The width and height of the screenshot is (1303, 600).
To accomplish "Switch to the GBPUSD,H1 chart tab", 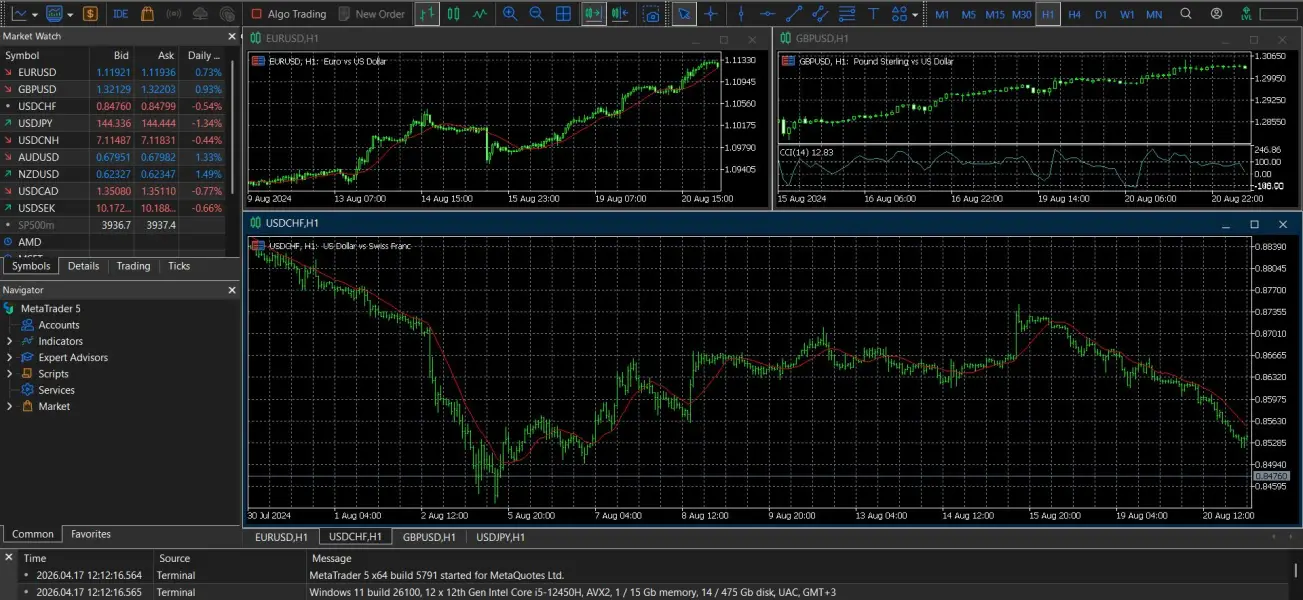I will tap(428, 537).
